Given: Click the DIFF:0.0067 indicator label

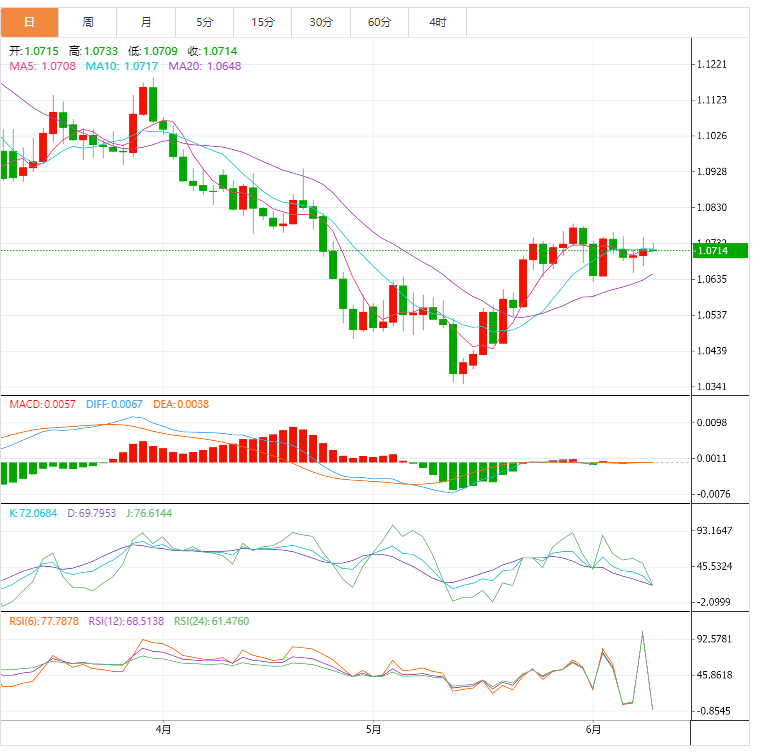Looking at the screenshot, I should (x=114, y=405).
